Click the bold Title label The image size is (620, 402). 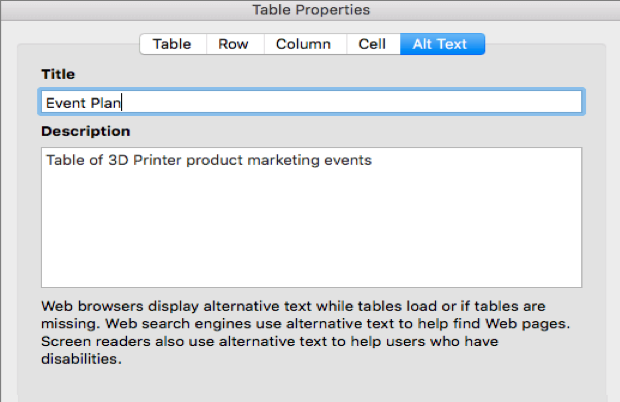(x=58, y=74)
